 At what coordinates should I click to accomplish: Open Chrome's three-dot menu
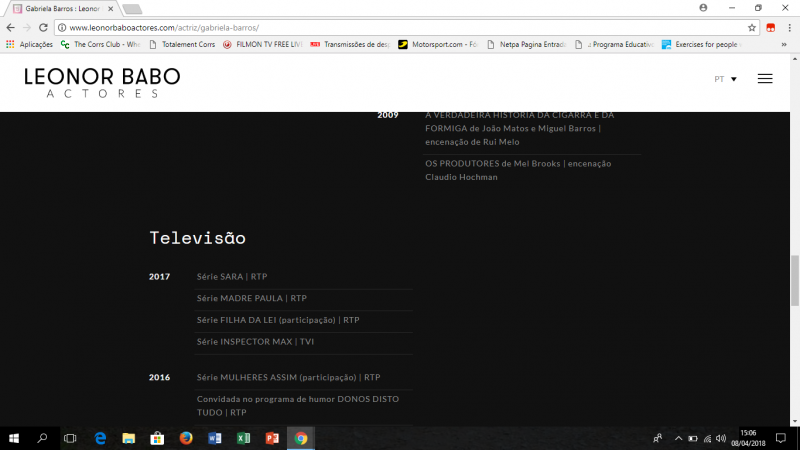click(x=789, y=28)
